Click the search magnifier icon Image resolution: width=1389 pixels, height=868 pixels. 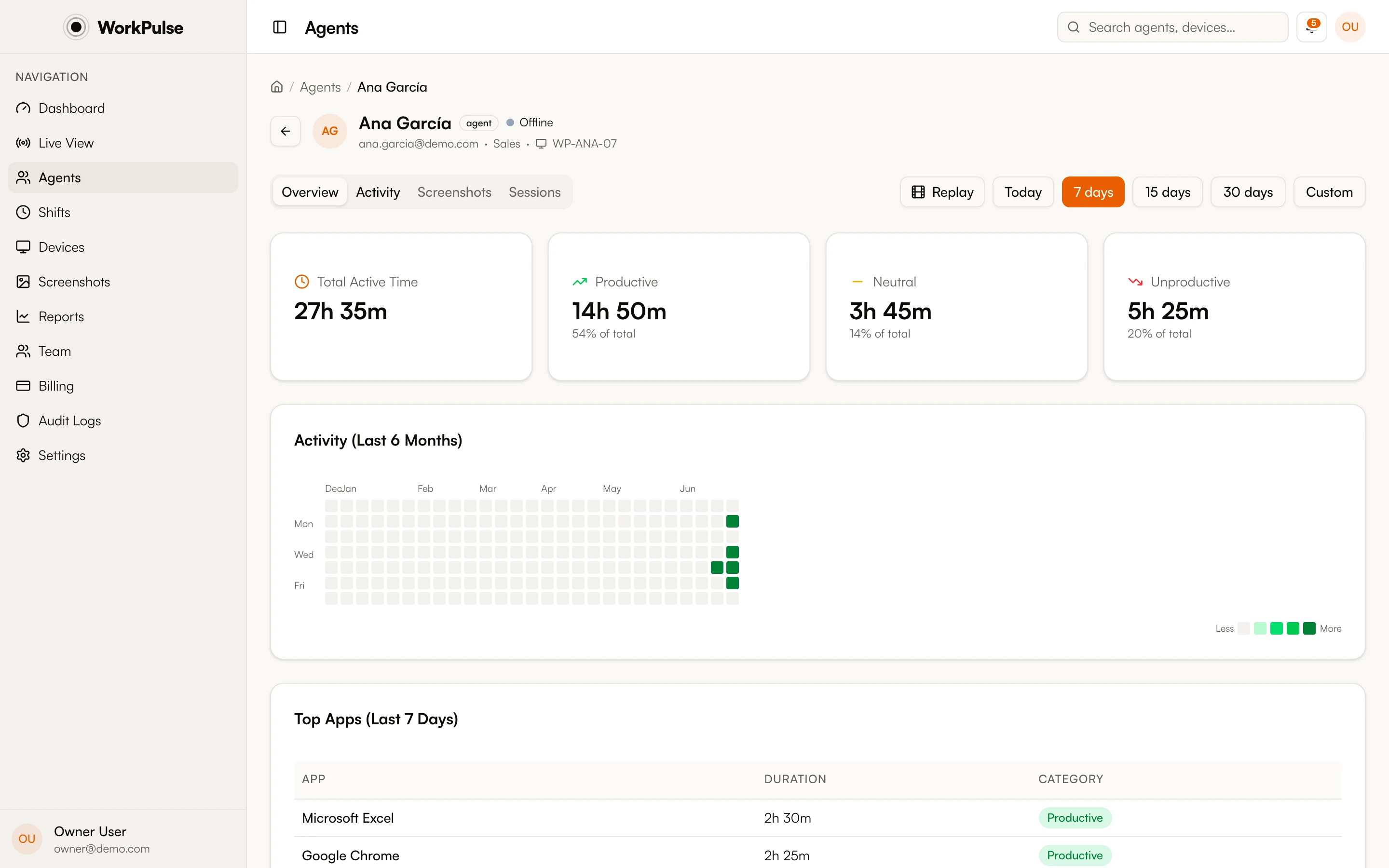tap(1073, 27)
